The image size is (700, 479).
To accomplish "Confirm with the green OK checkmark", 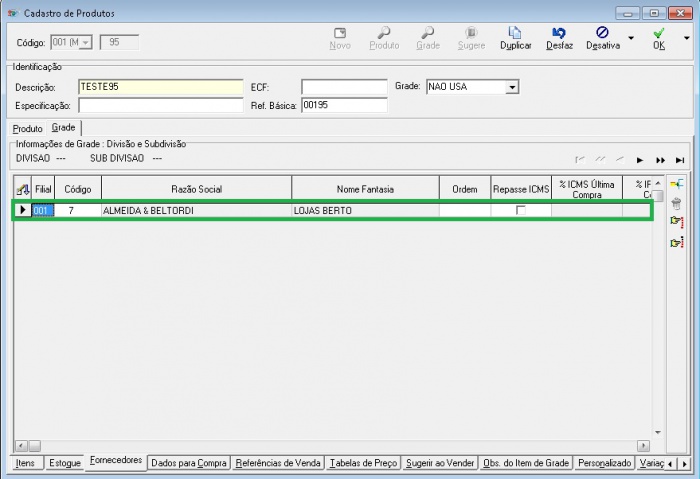I will click(x=658, y=34).
